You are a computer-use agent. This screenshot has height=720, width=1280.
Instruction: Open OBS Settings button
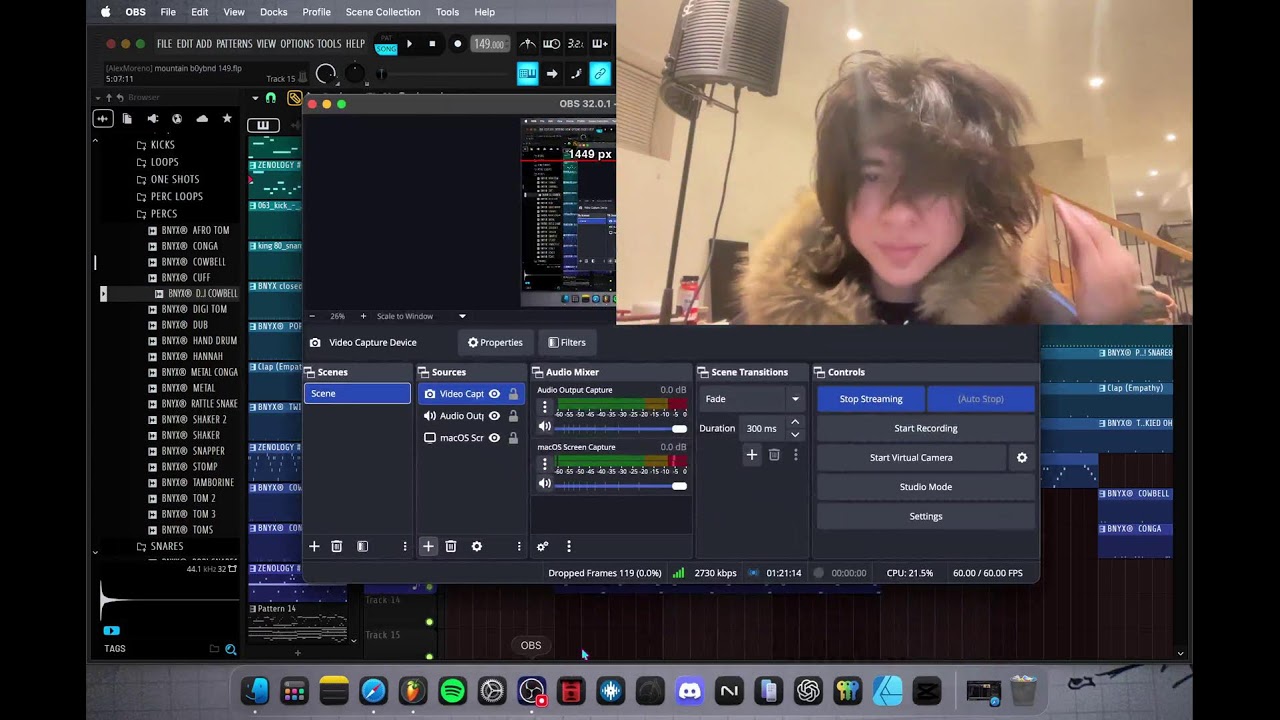[926, 516]
